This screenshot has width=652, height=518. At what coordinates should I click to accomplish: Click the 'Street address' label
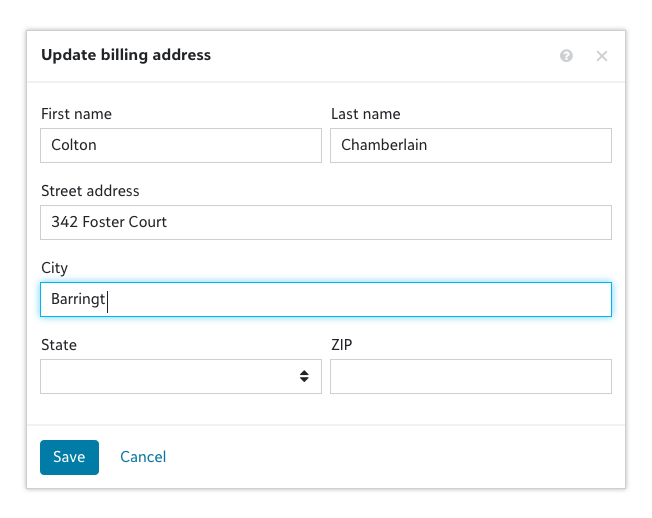(x=90, y=190)
